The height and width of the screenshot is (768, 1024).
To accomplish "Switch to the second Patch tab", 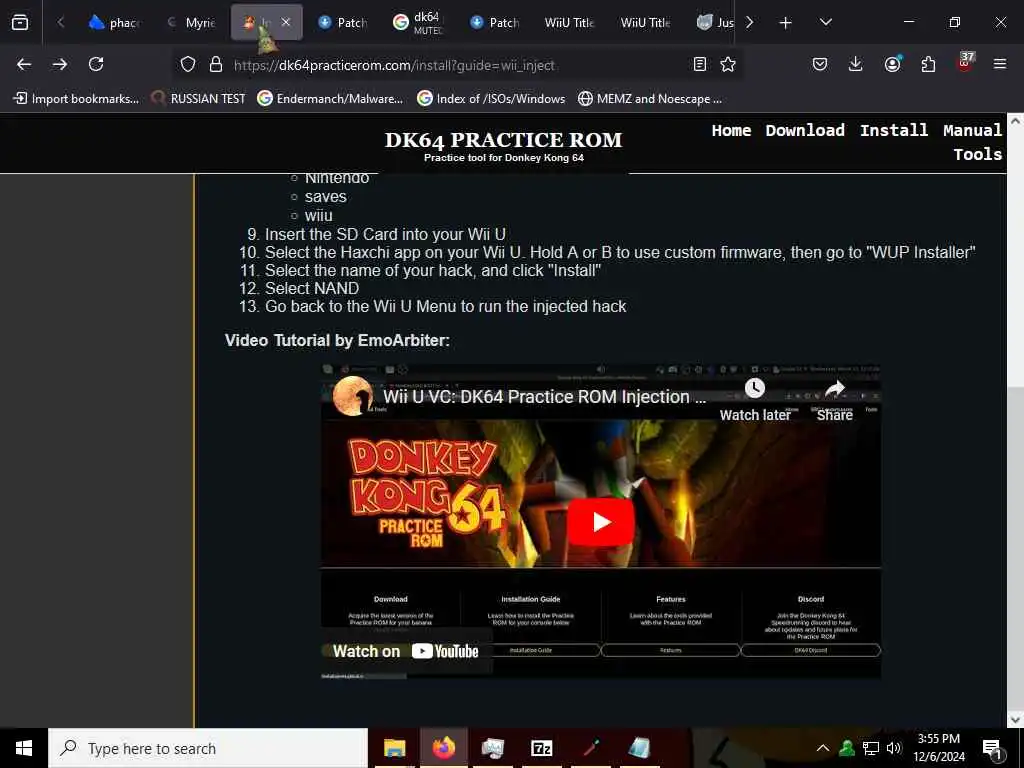I will [x=494, y=23].
